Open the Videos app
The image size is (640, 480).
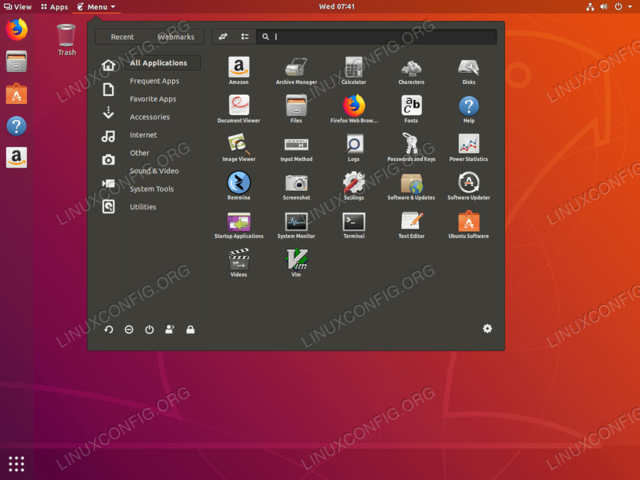(x=239, y=263)
